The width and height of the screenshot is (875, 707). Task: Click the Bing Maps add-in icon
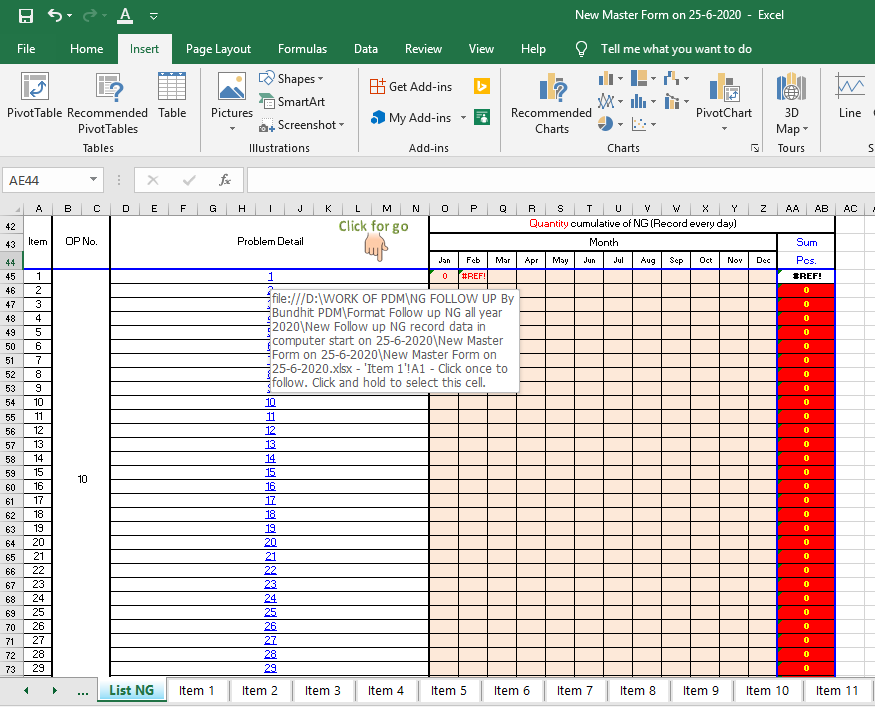(481, 87)
